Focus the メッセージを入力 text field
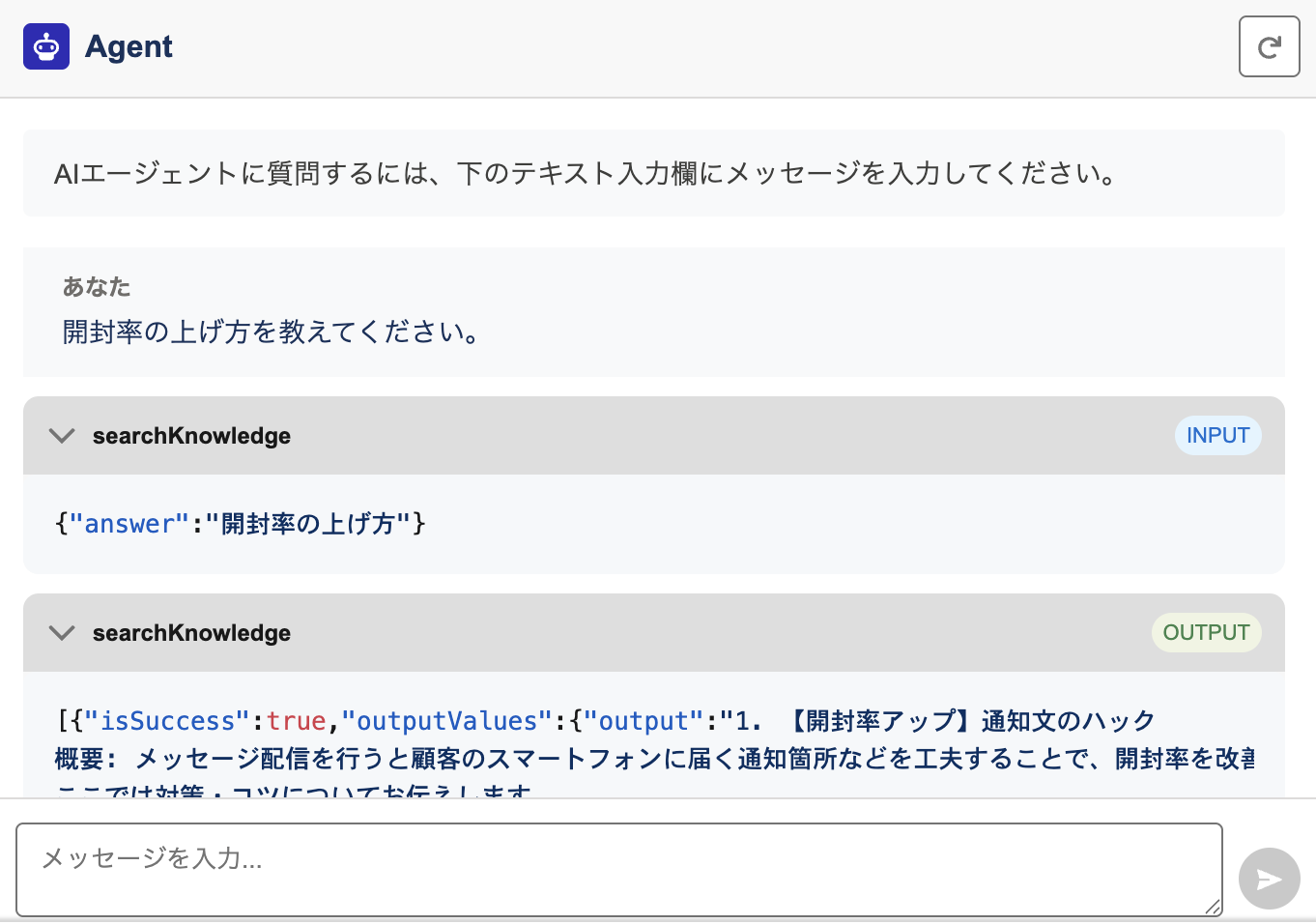This screenshot has width=1316, height=924. (x=618, y=869)
